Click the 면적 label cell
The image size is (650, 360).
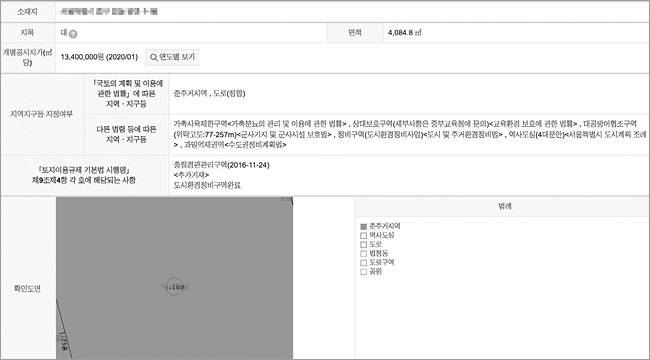[x=355, y=33]
